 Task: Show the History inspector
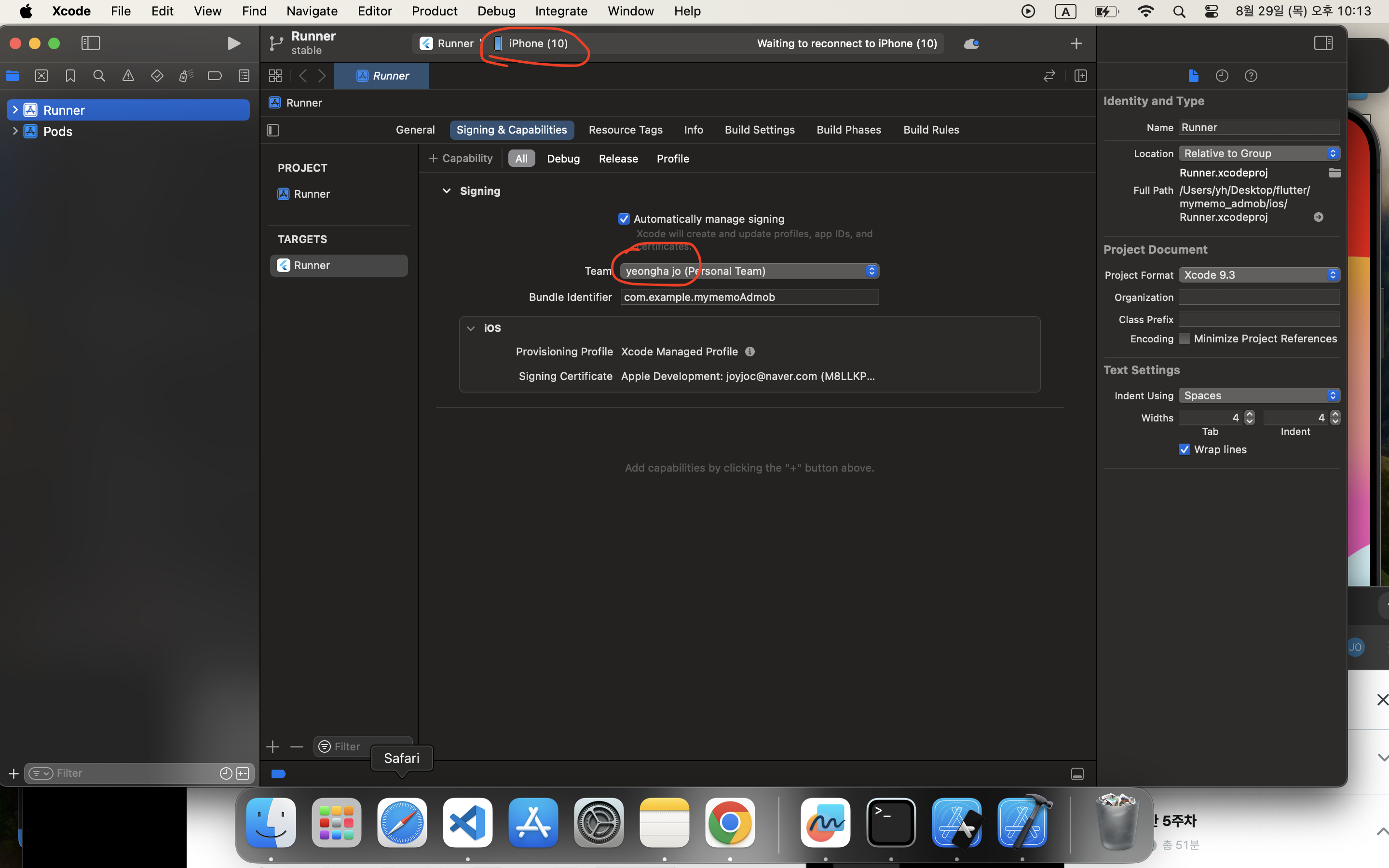pyautogui.click(x=1222, y=76)
